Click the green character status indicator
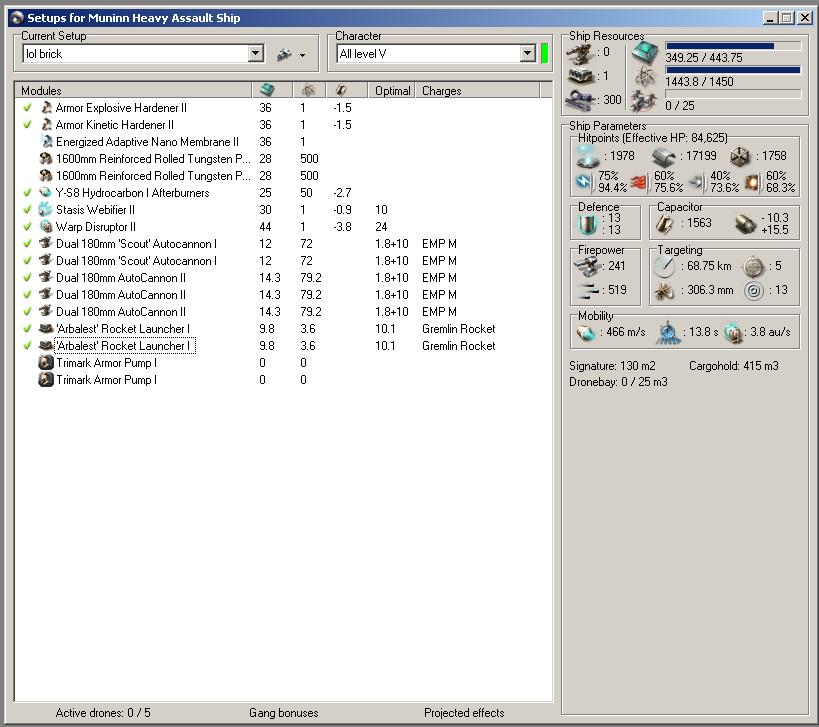 click(x=544, y=54)
